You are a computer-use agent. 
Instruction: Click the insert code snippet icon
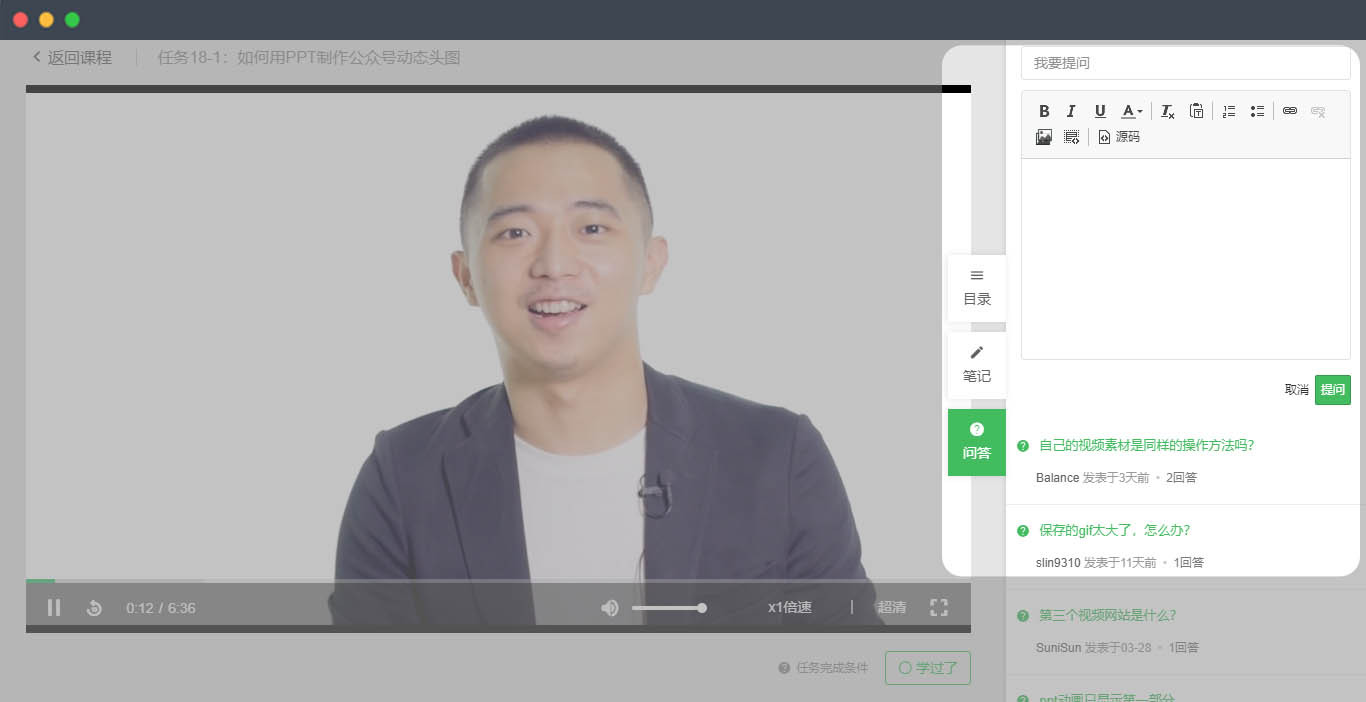pos(1071,137)
